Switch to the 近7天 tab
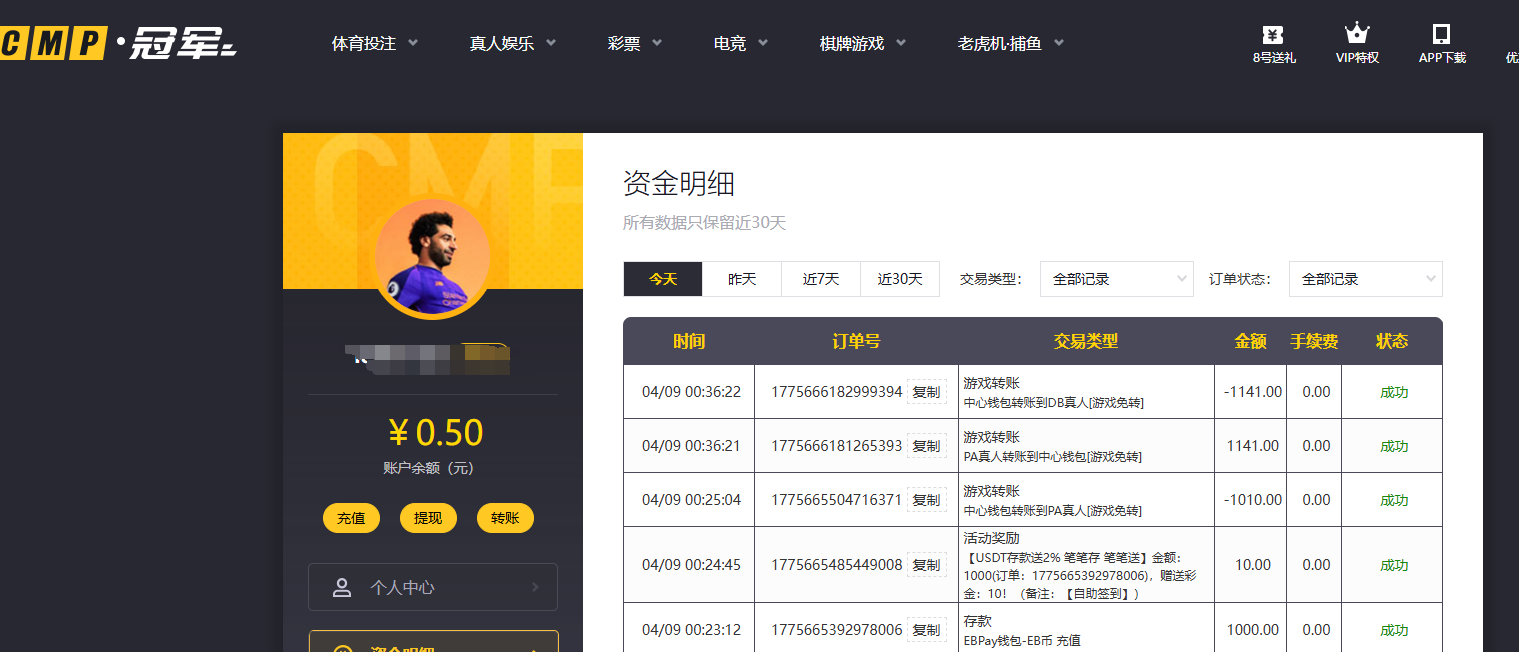This screenshot has width=1519, height=652. 821,280
